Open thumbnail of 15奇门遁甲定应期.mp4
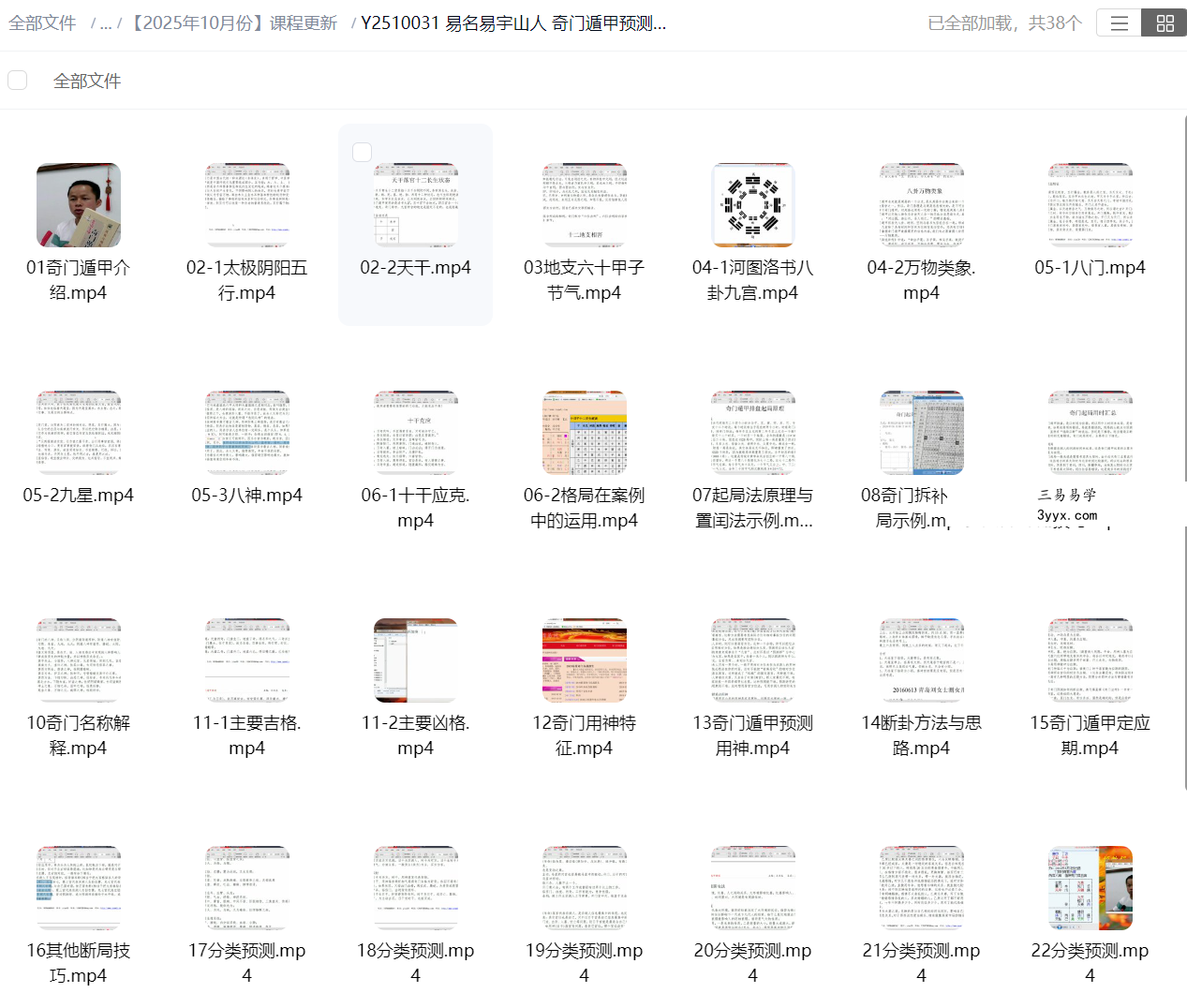This screenshot has width=1187, height=1008. pos(1091,660)
